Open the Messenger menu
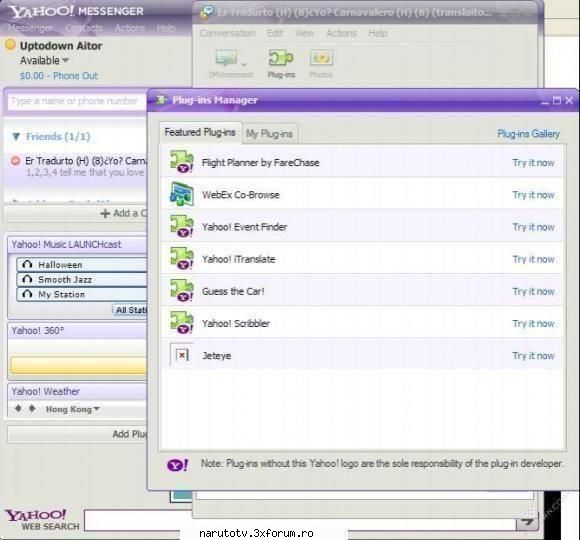The width and height of the screenshot is (580, 540). [x=30, y=28]
